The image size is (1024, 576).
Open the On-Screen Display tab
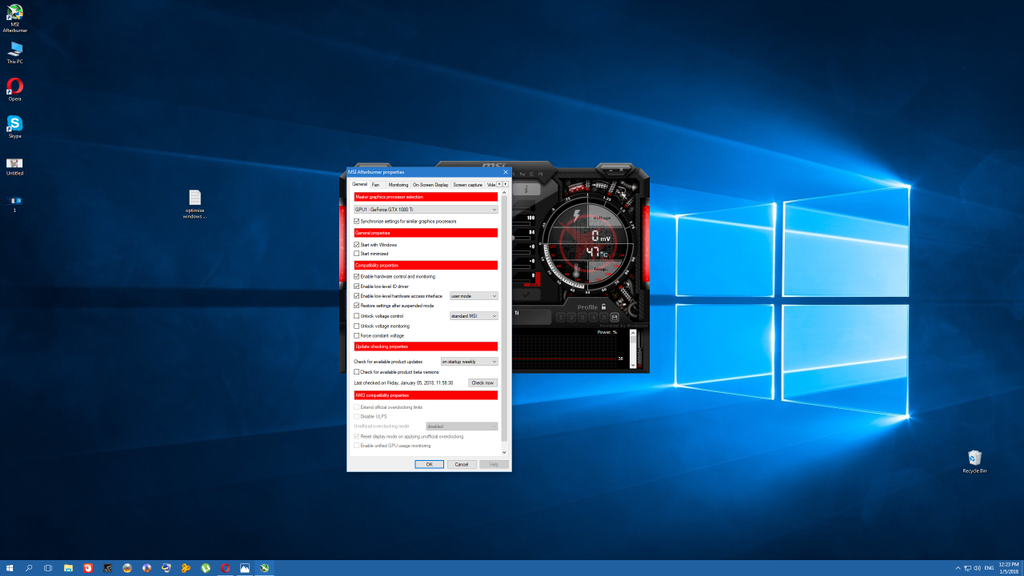coord(430,185)
